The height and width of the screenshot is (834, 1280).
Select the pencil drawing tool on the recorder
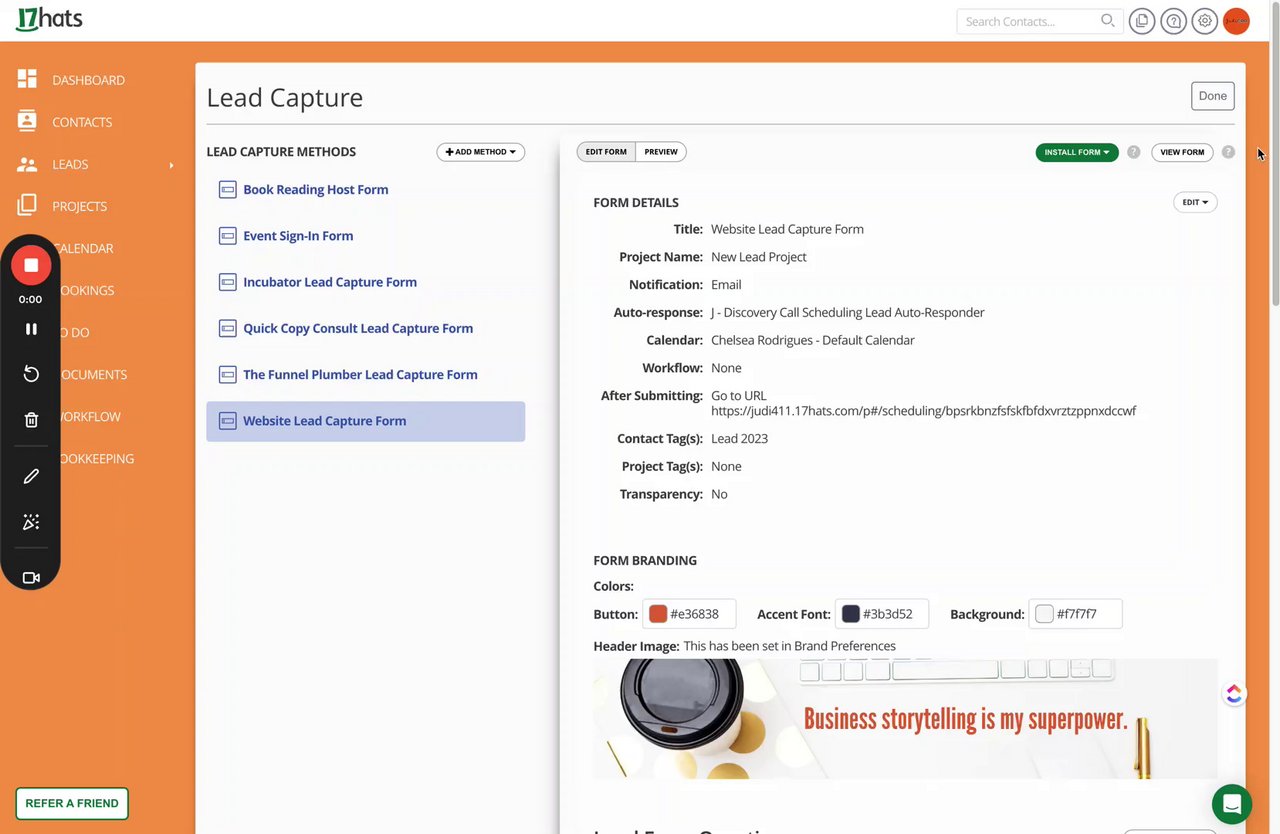click(x=31, y=476)
